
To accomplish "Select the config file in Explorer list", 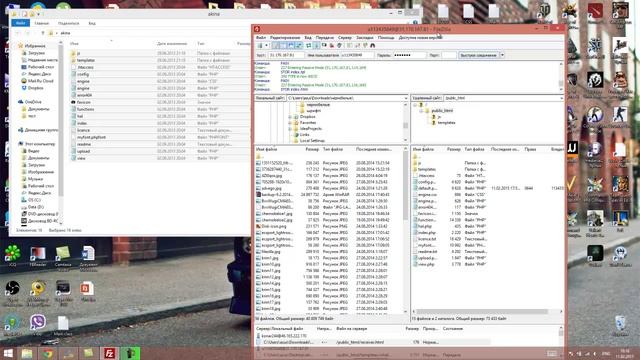I will (x=83, y=74).
